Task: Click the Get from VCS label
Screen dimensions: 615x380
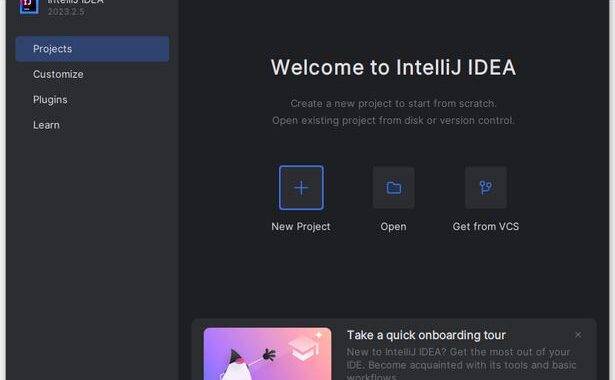Action: tap(486, 226)
